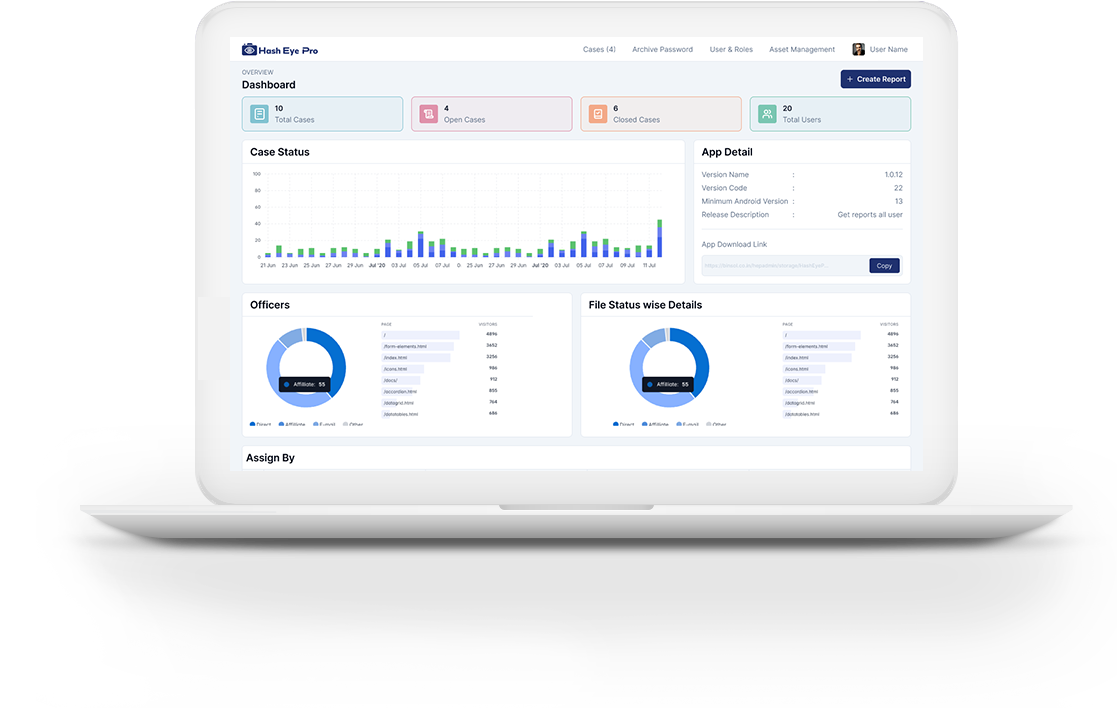The height and width of the screenshot is (708, 1117).
Task: Click the Version Name value 1.0.12
Action: [x=893, y=175]
